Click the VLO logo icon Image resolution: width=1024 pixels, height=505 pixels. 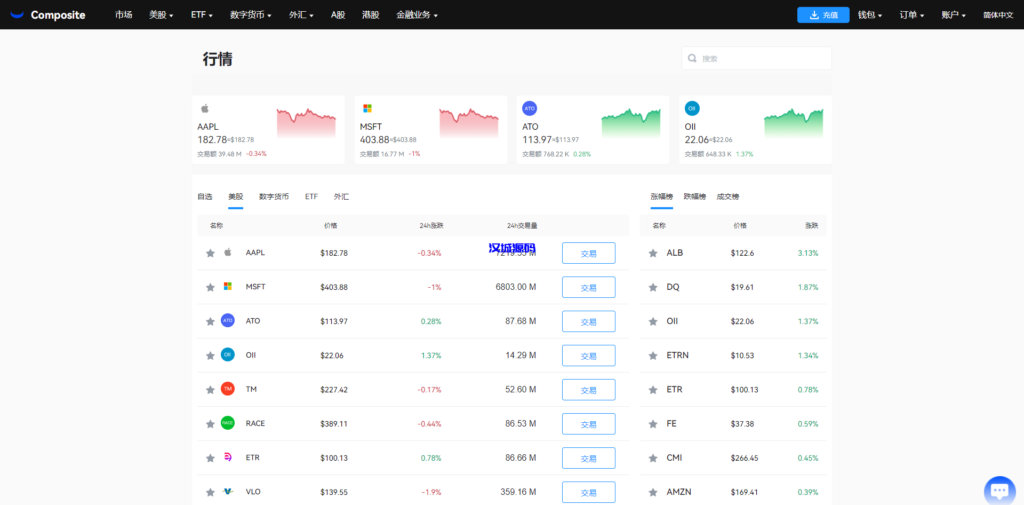click(228, 491)
